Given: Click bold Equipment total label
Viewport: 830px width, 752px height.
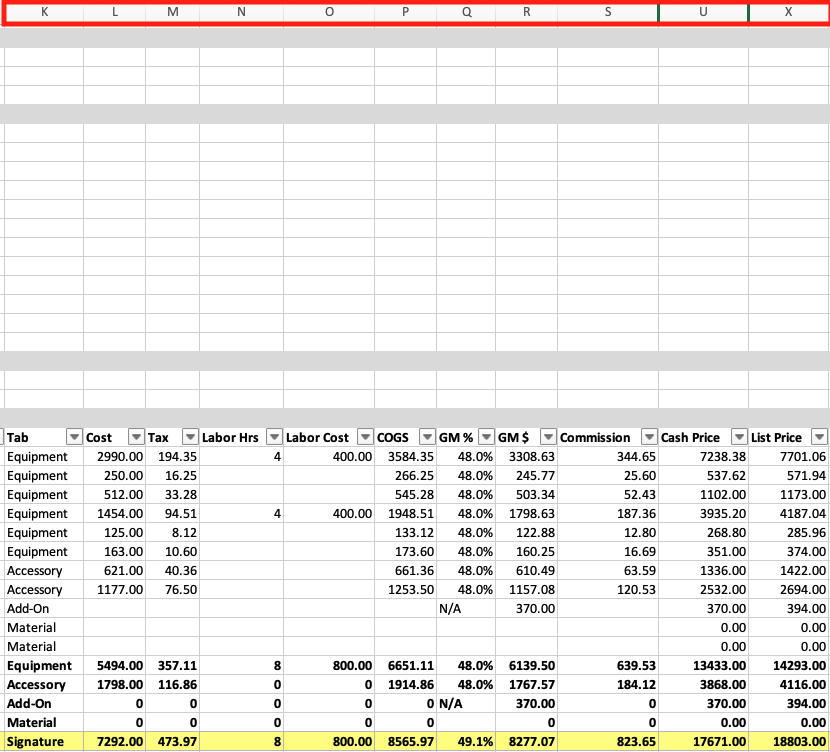Looking at the screenshot, I should coord(39,666).
